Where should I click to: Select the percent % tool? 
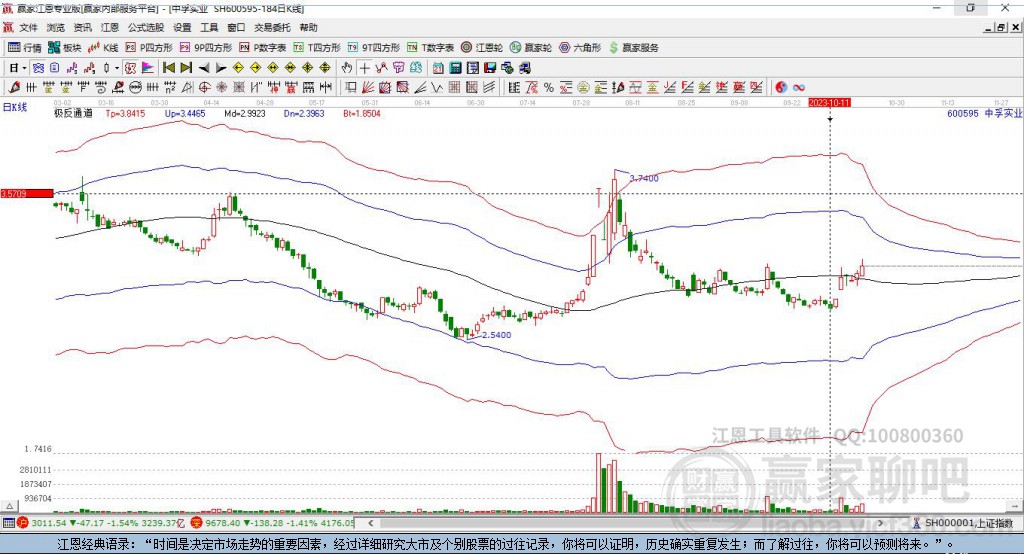[549, 88]
